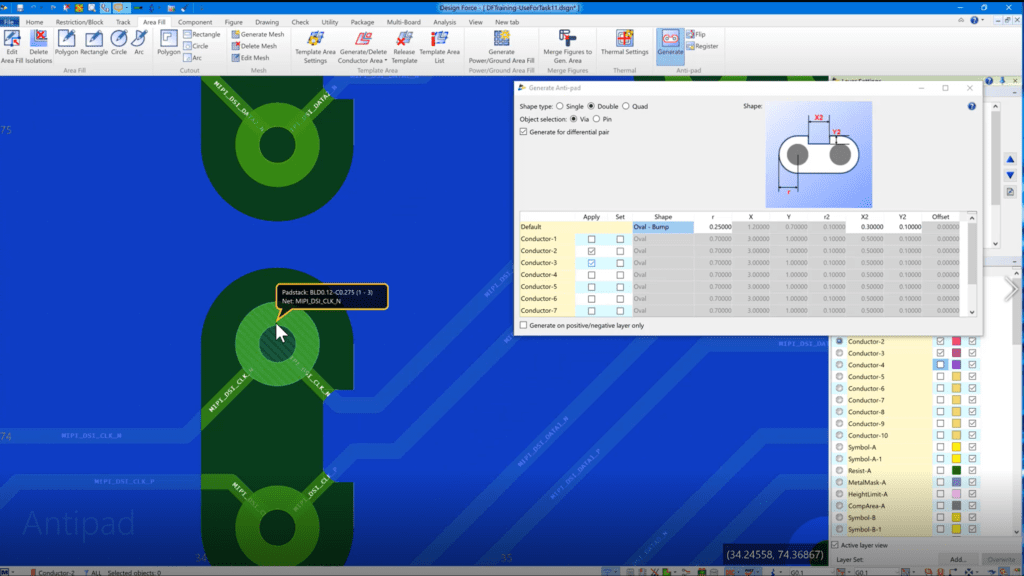Check the Apply box for Conductor-4 row
1024x576 pixels.
pyautogui.click(x=592, y=275)
